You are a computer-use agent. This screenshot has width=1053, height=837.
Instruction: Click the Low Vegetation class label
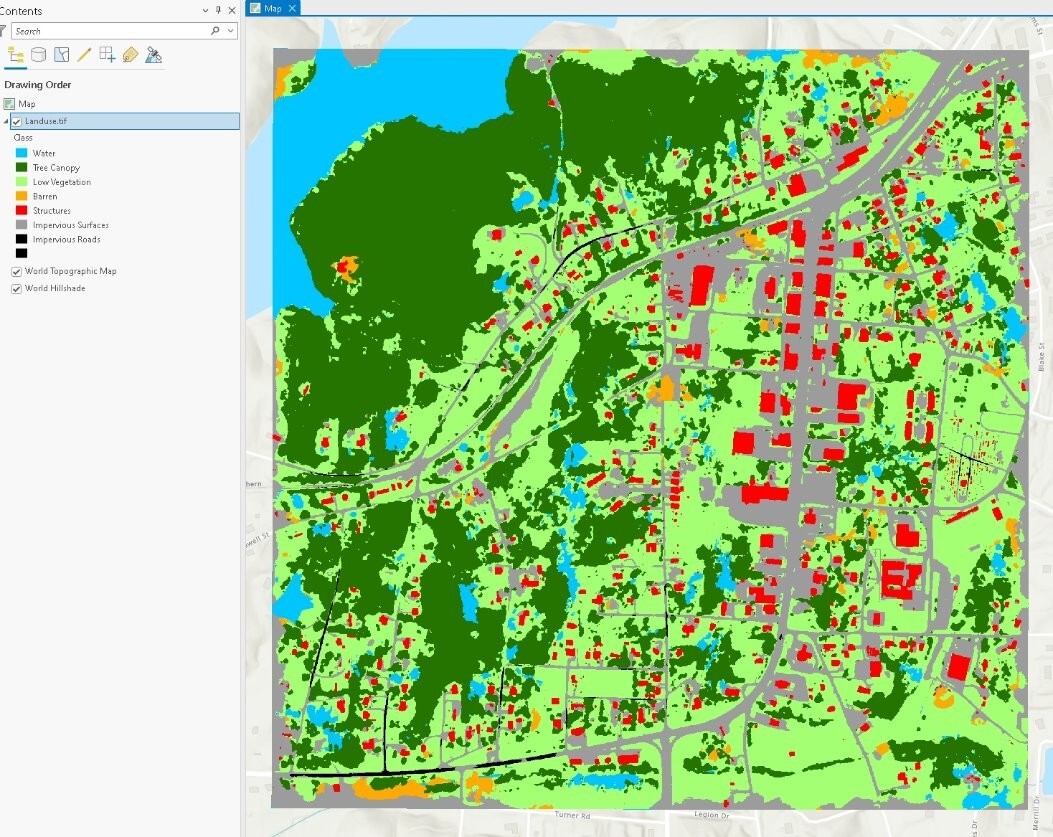click(x=62, y=182)
